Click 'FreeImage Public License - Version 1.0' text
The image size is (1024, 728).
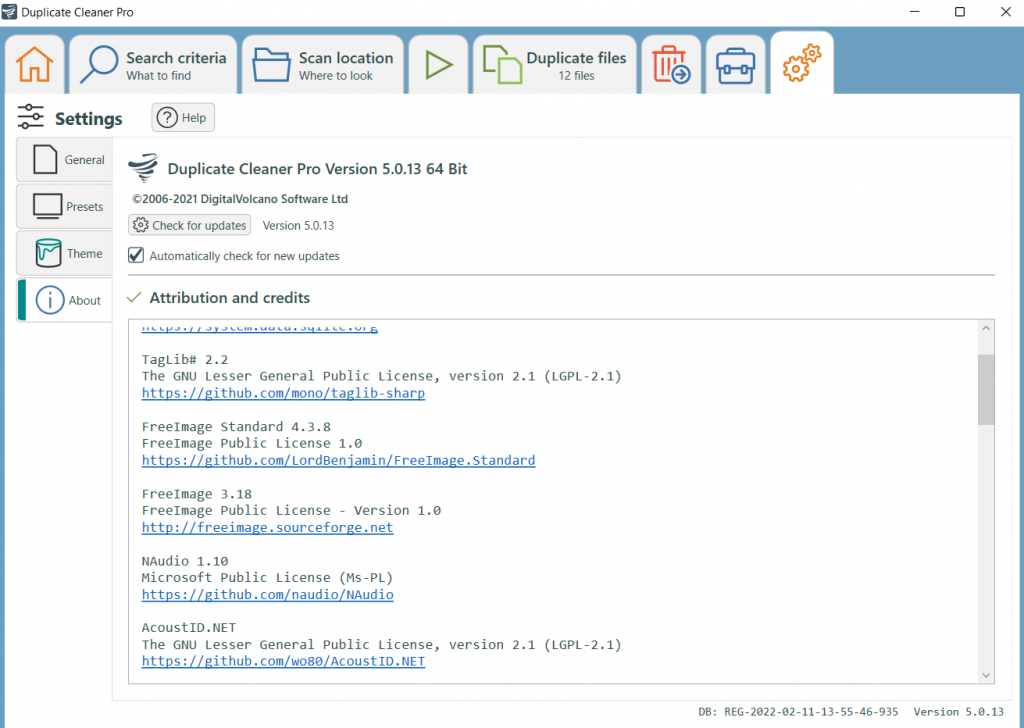point(291,511)
